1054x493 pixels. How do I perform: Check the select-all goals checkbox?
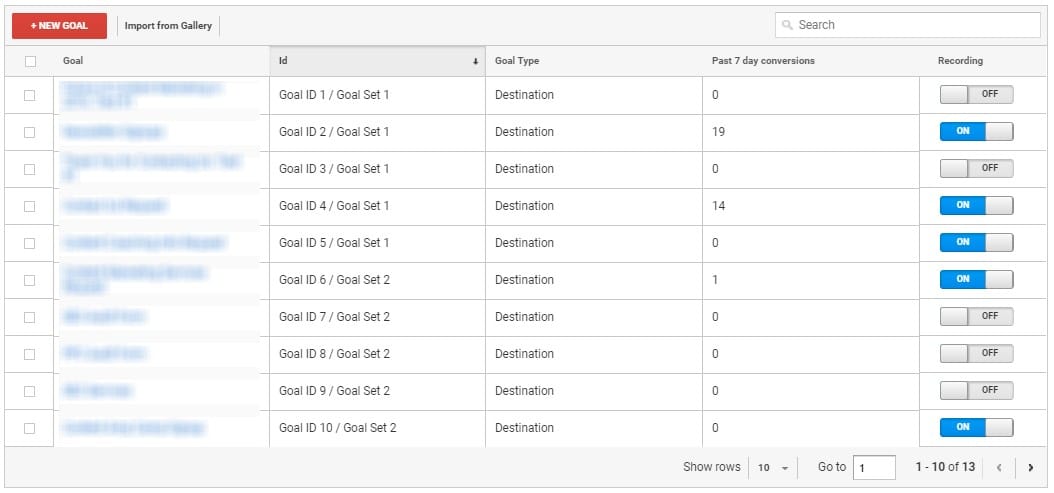click(x=30, y=61)
